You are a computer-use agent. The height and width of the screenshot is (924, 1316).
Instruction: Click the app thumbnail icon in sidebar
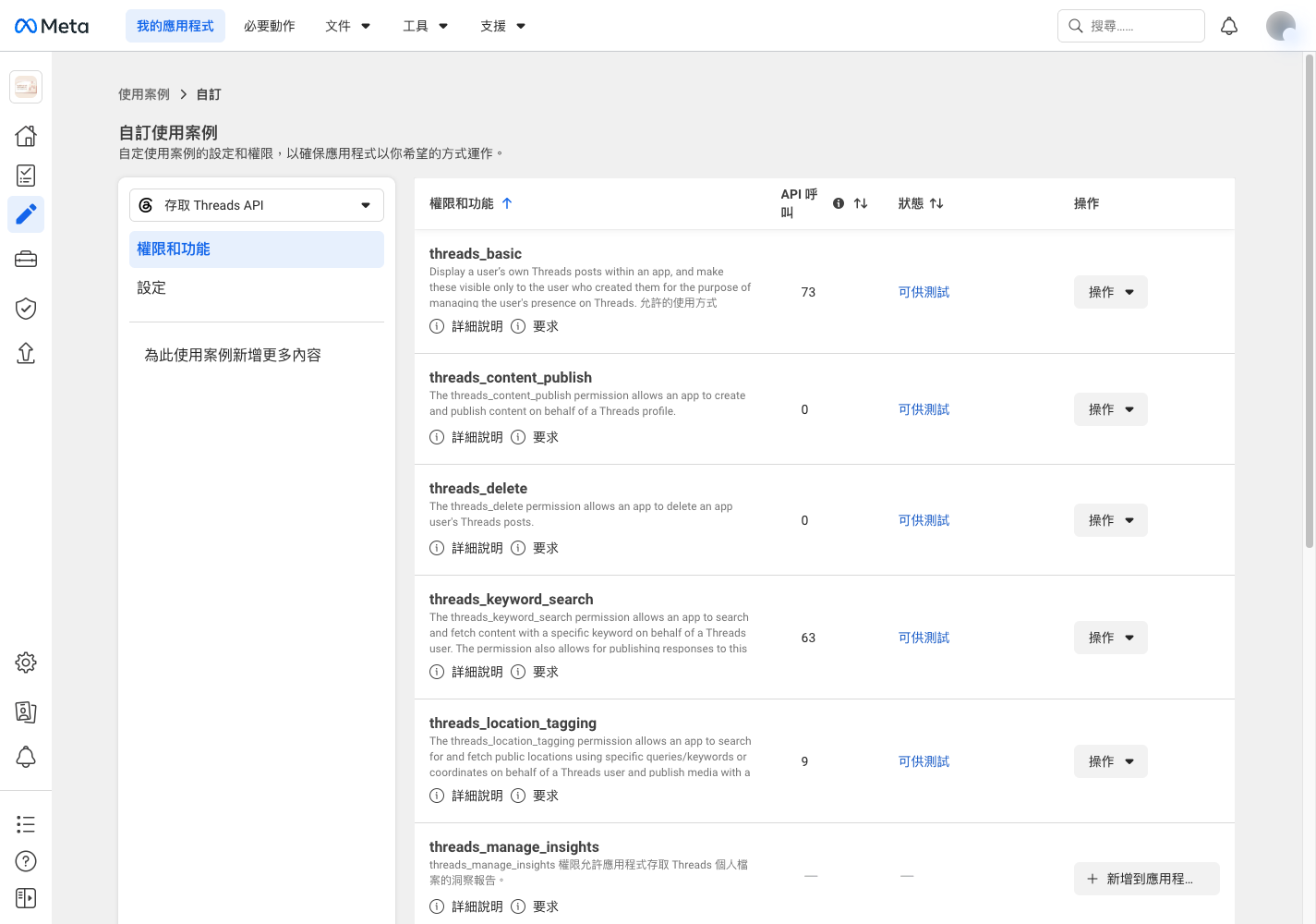(x=26, y=87)
